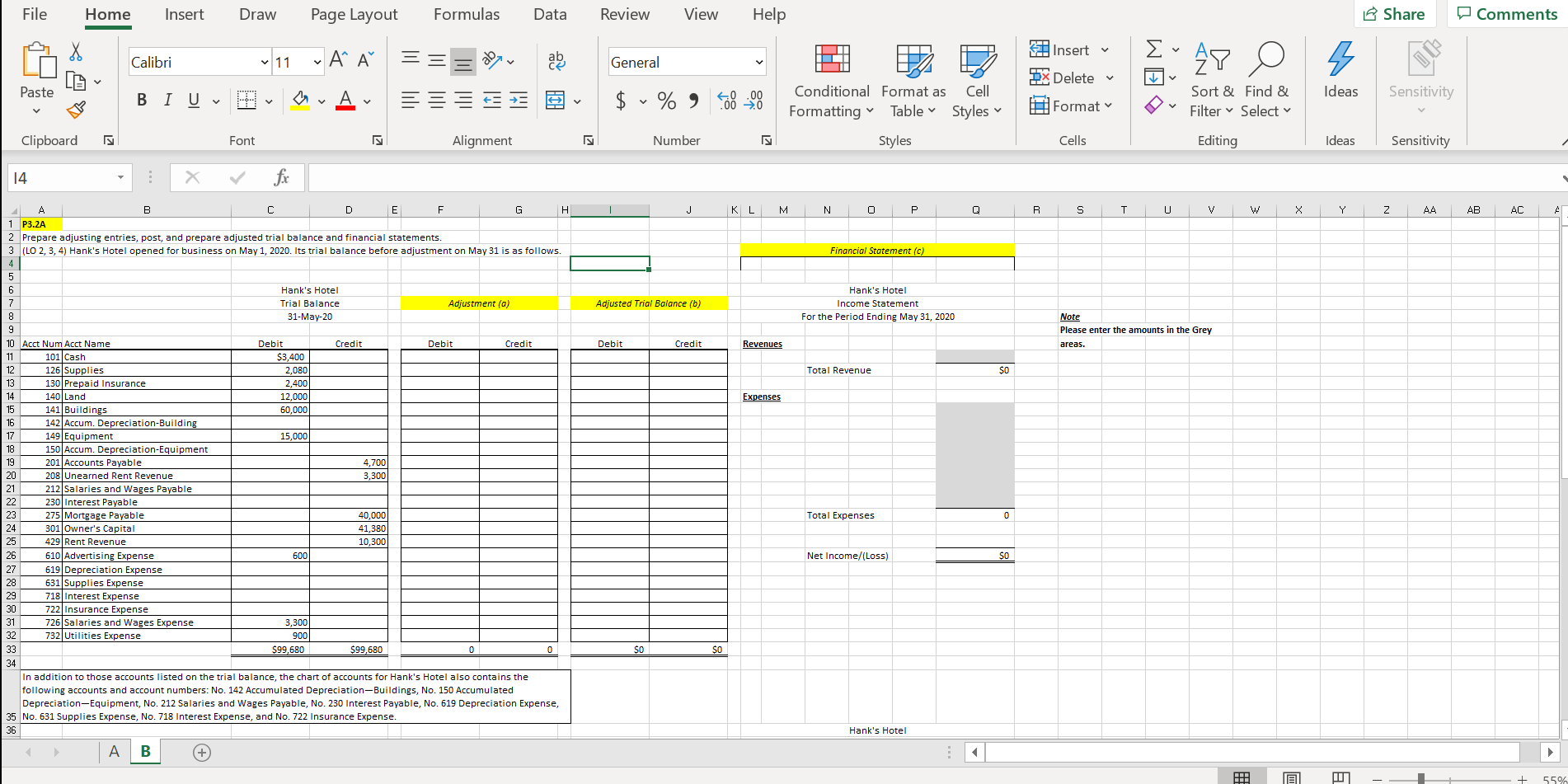Toggle italic formatting

click(x=167, y=100)
